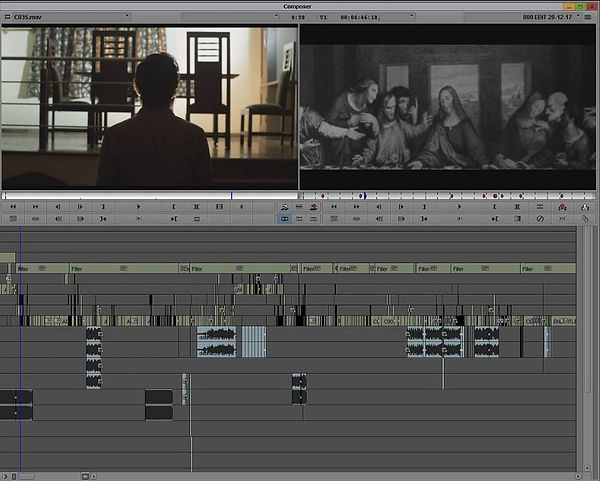
Task: Click the V1 track indicator in tracking bar
Action: (323, 17)
